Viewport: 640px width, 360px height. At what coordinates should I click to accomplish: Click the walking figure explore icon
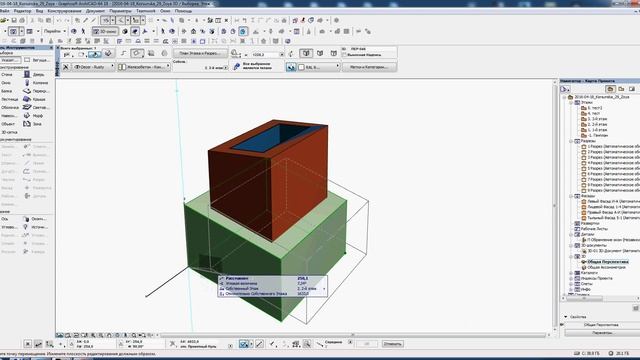click(x=83, y=31)
